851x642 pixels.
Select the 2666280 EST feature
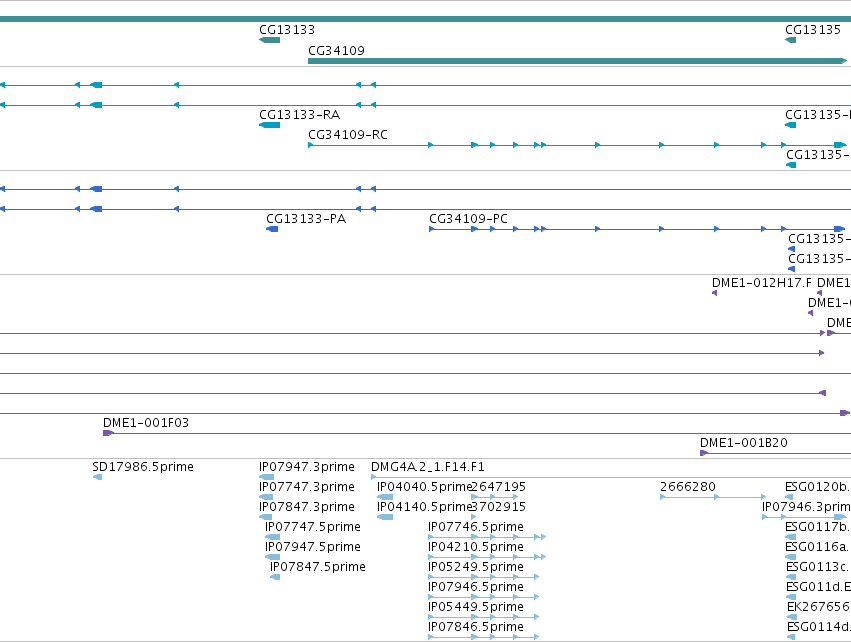713,497
